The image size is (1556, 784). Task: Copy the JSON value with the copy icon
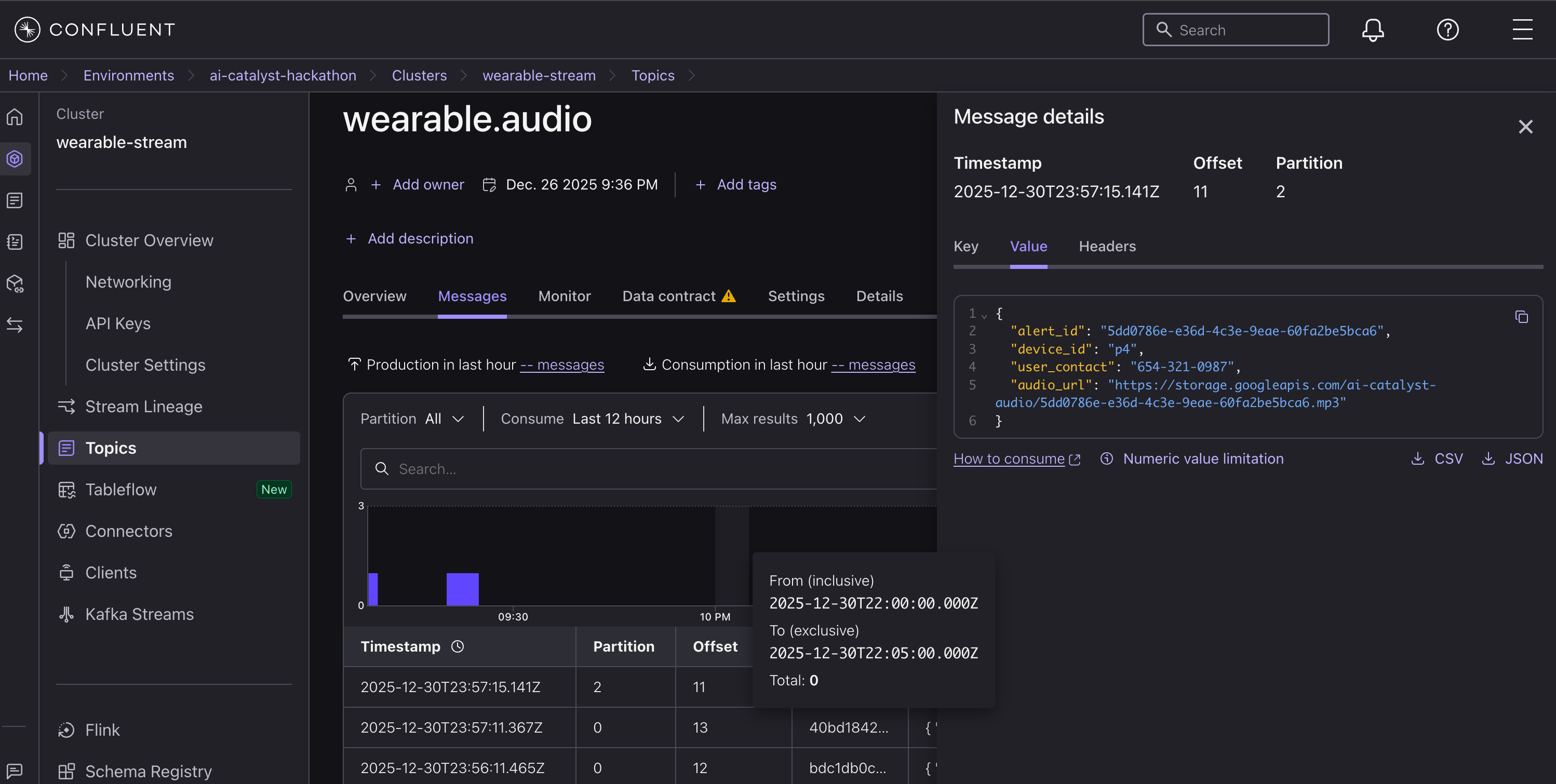[x=1522, y=317]
